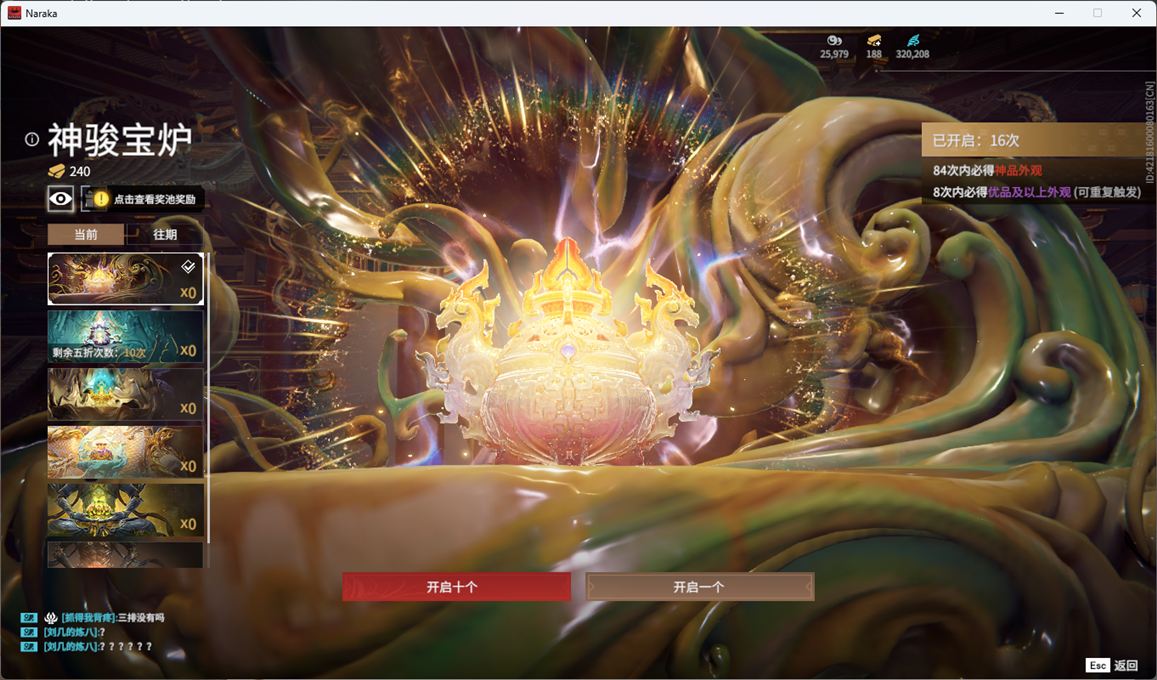Click 开启十个 to open ten
This screenshot has height=680, width=1157.
[456, 587]
